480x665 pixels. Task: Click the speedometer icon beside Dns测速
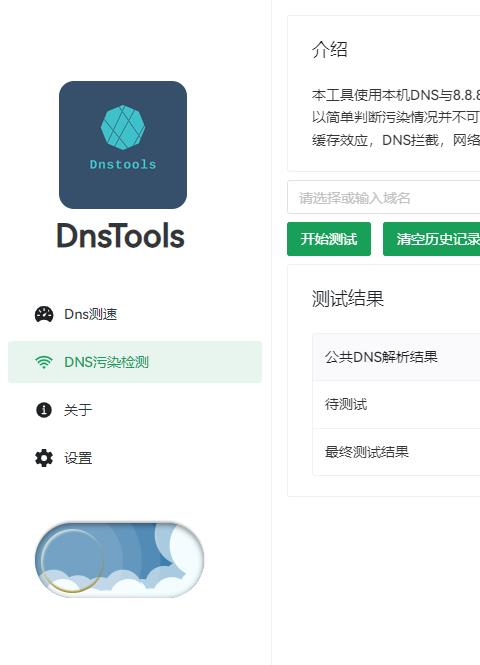coord(44,314)
